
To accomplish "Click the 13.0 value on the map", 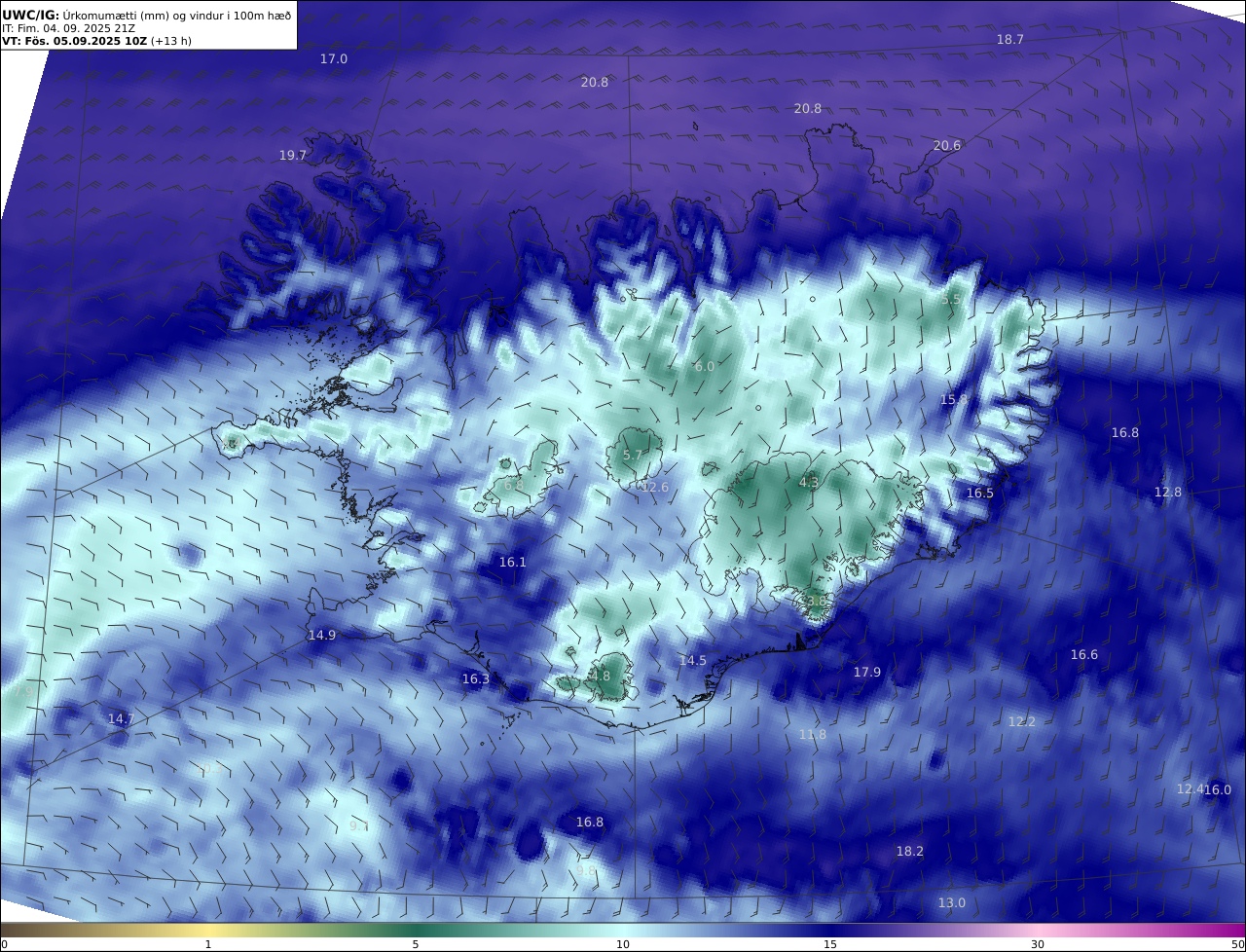I will [x=952, y=903].
